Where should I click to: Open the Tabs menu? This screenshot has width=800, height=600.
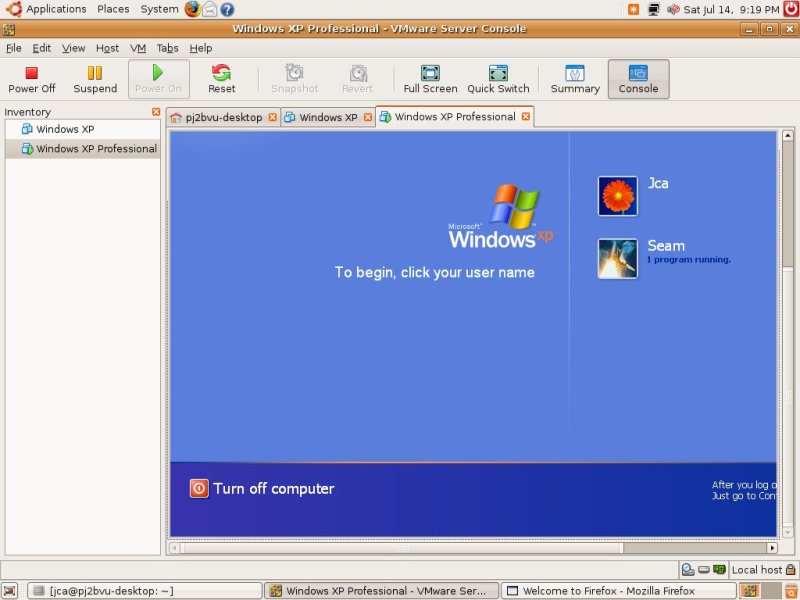pyautogui.click(x=167, y=48)
